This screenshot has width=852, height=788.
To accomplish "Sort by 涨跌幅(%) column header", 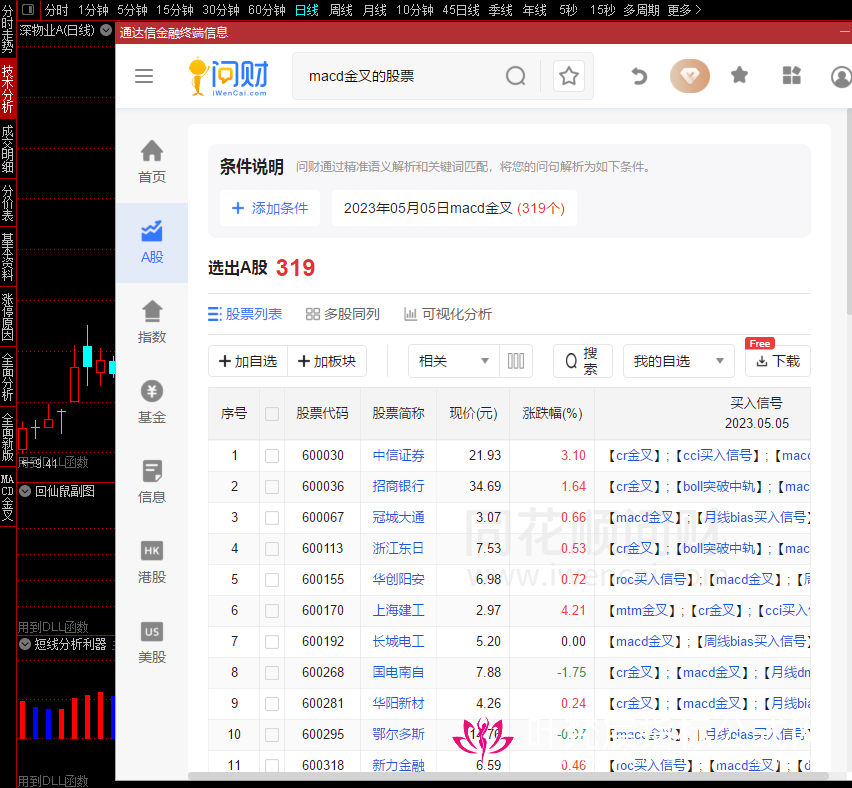I will tap(552, 414).
